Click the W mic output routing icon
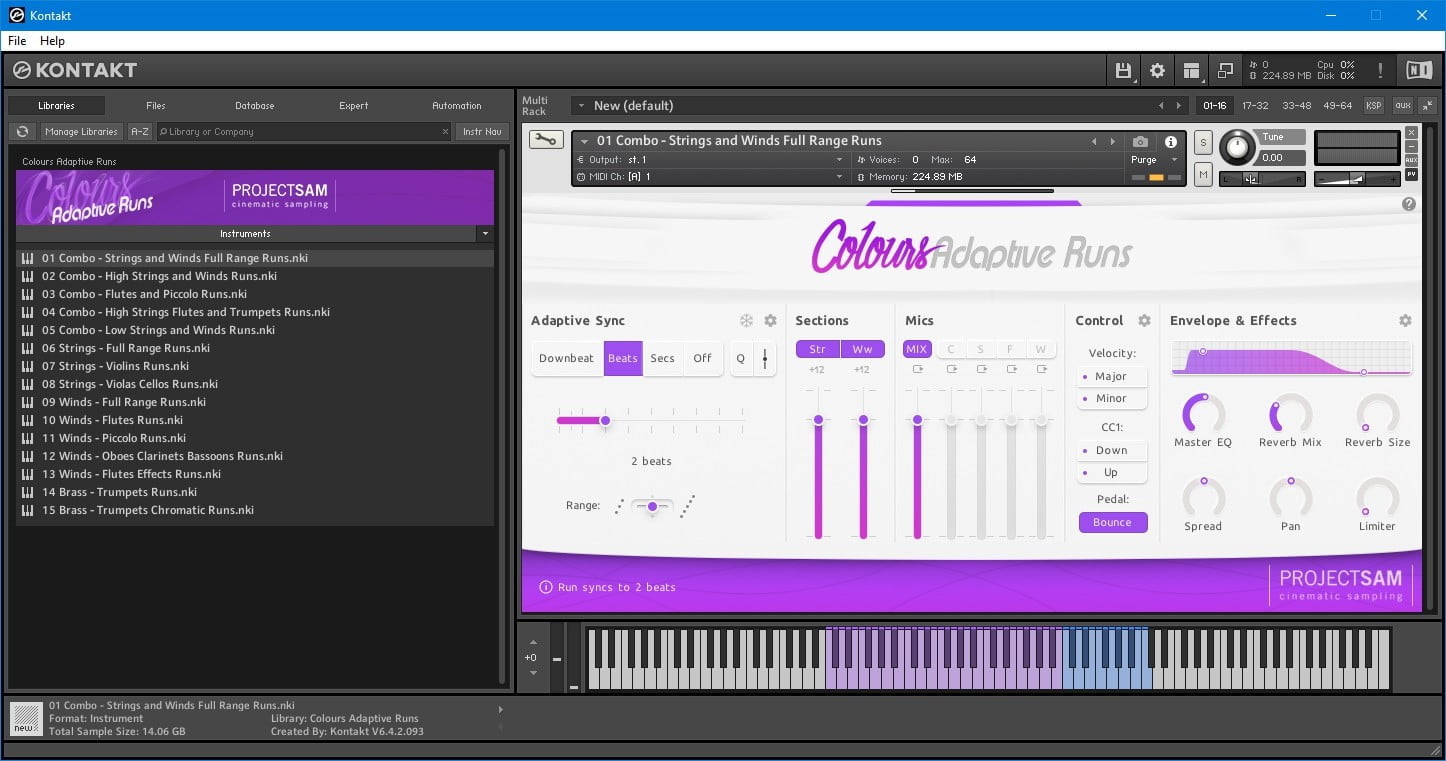The height and width of the screenshot is (761, 1446). point(1041,370)
